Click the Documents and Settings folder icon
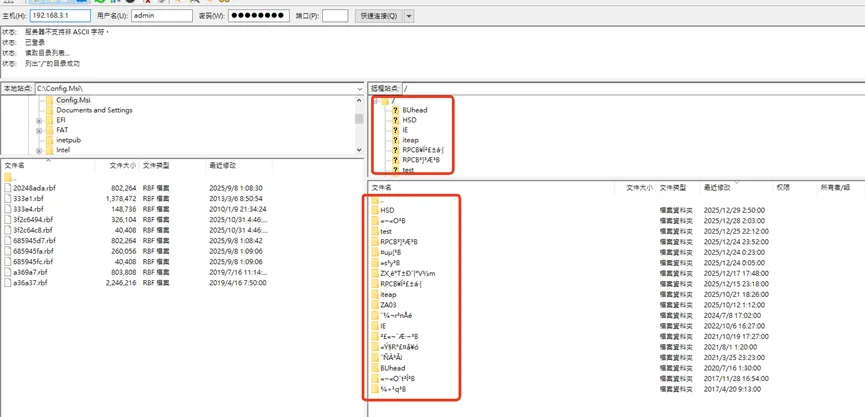The image size is (865, 417). point(50,110)
